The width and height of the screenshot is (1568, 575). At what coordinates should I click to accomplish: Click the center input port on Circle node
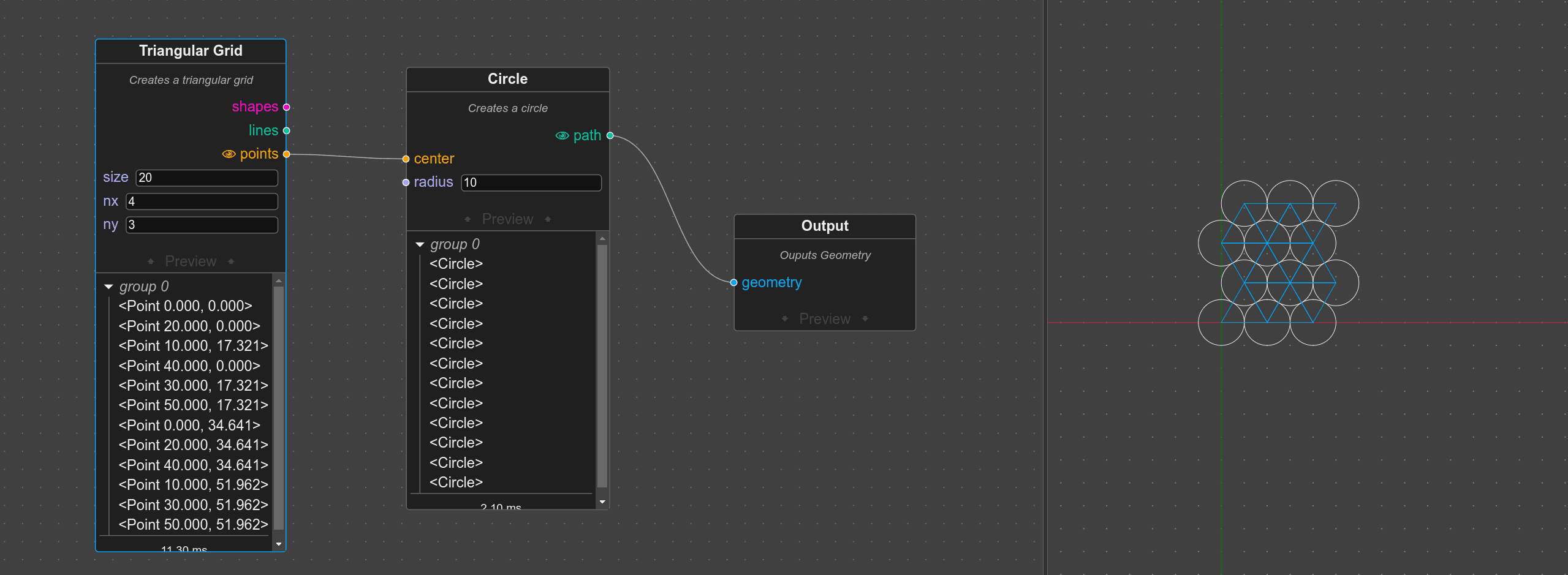(406, 159)
